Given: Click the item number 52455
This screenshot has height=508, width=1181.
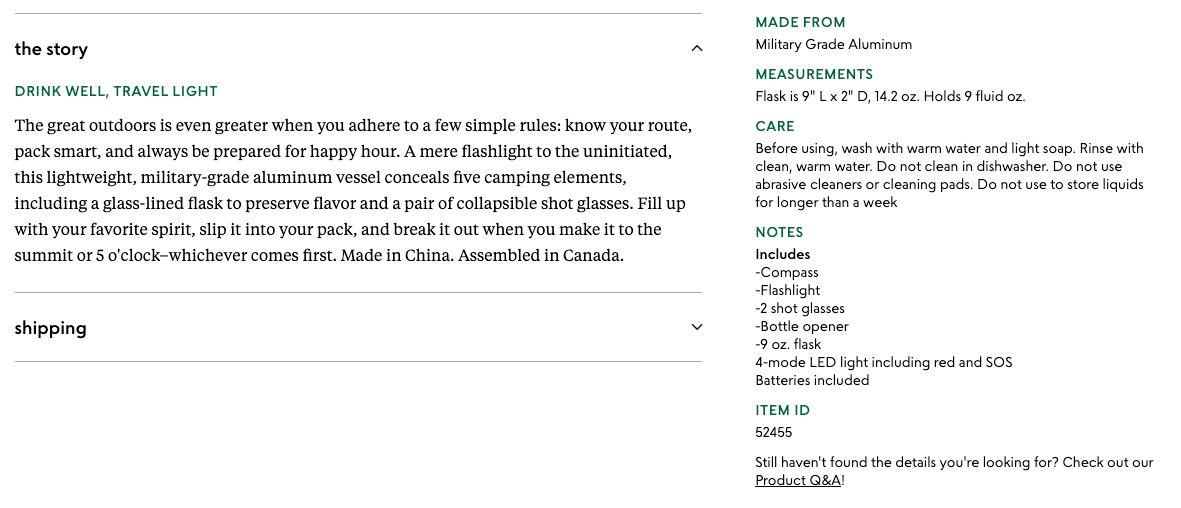Looking at the screenshot, I should click(x=773, y=433).
